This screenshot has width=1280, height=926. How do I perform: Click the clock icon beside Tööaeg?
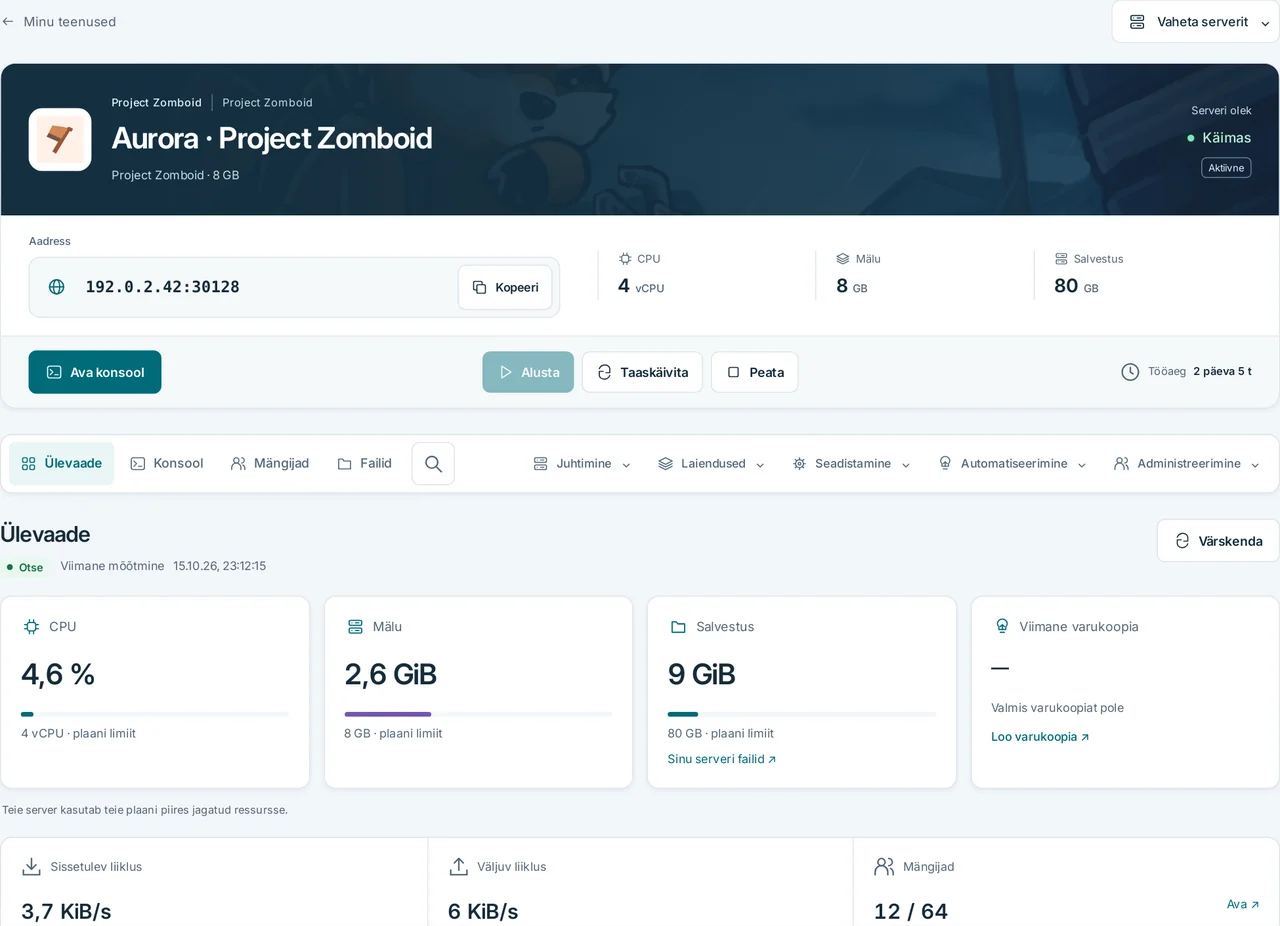[1130, 372]
